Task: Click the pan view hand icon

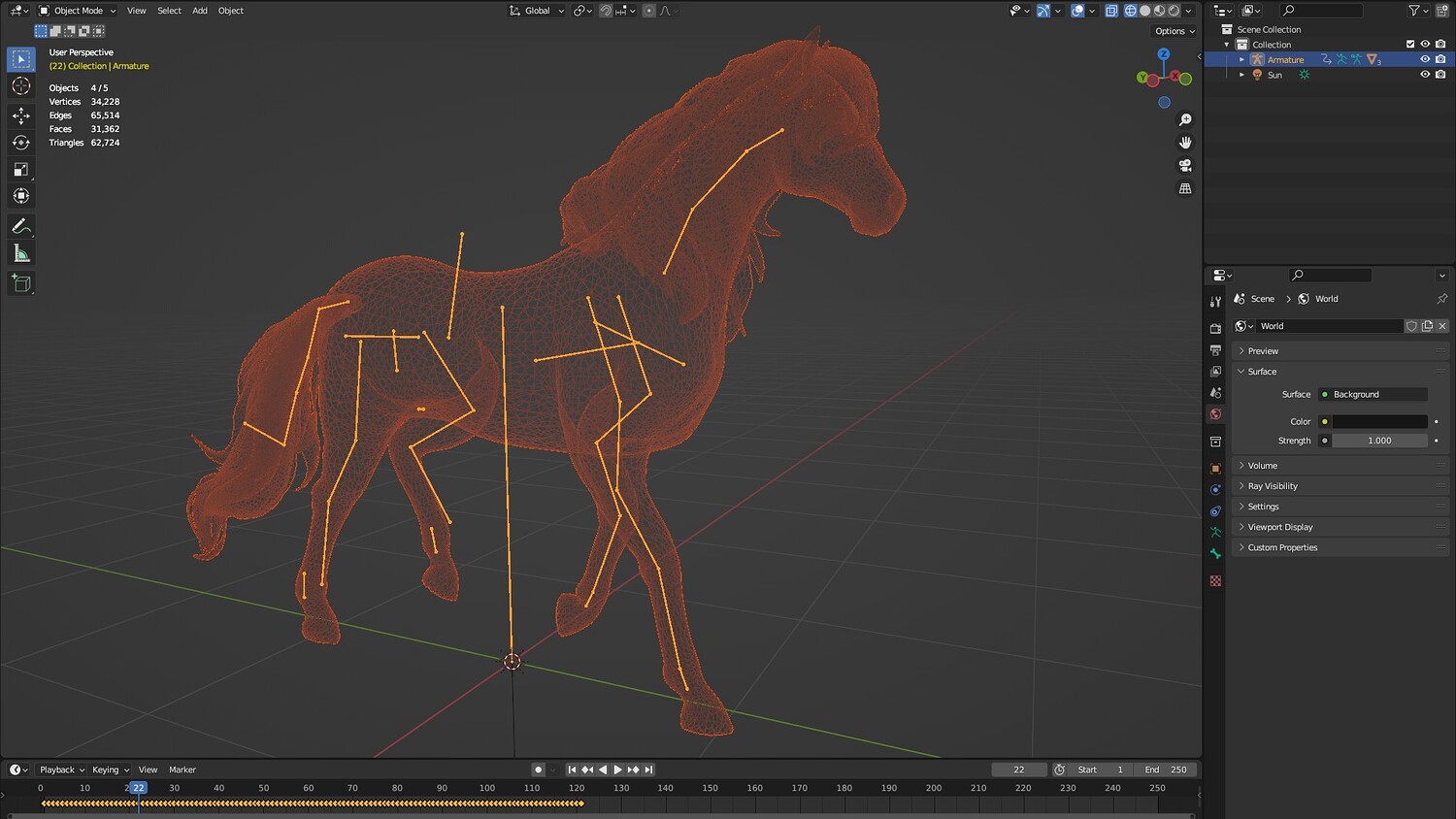Action: coord(1185,143)
